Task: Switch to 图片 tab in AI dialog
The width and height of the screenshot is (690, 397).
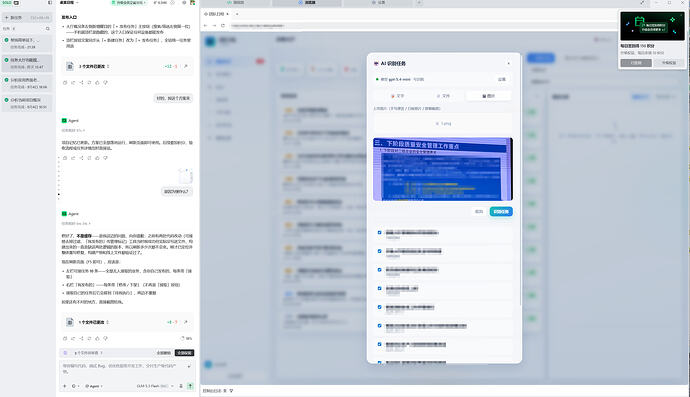Action: (x=488, y=96)
